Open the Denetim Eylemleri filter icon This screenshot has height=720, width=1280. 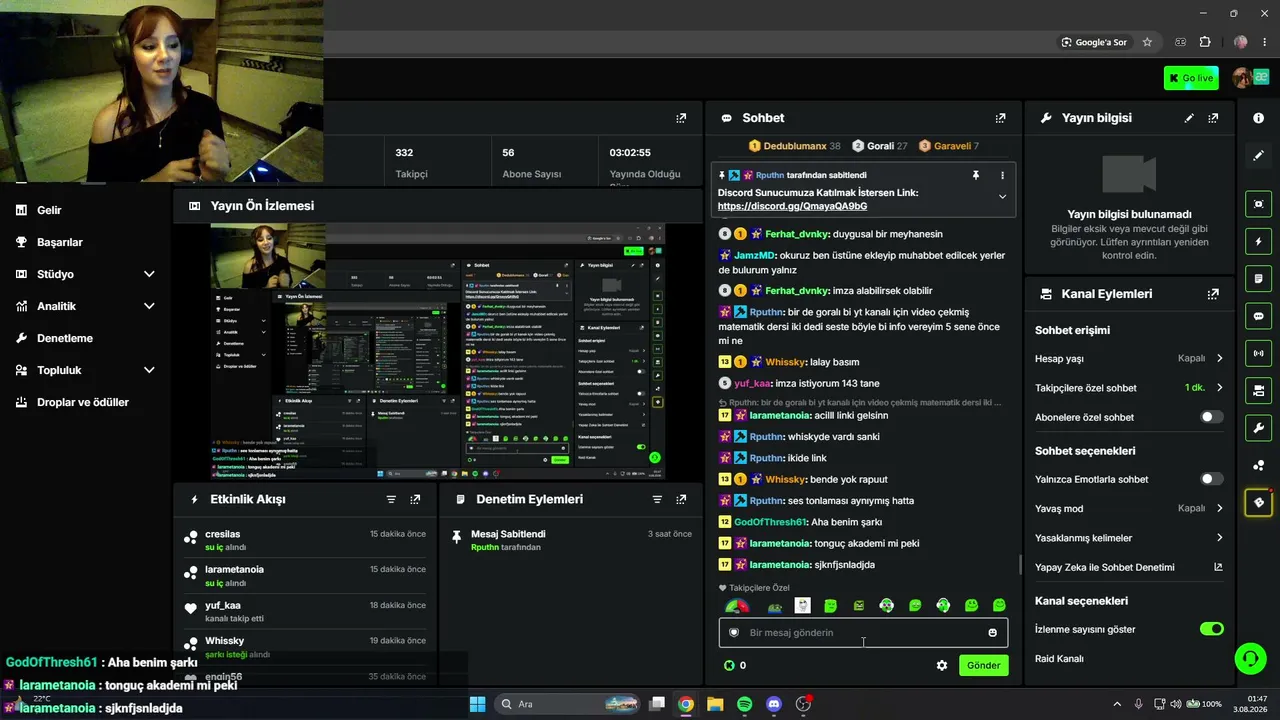click(x=657, y=499)
